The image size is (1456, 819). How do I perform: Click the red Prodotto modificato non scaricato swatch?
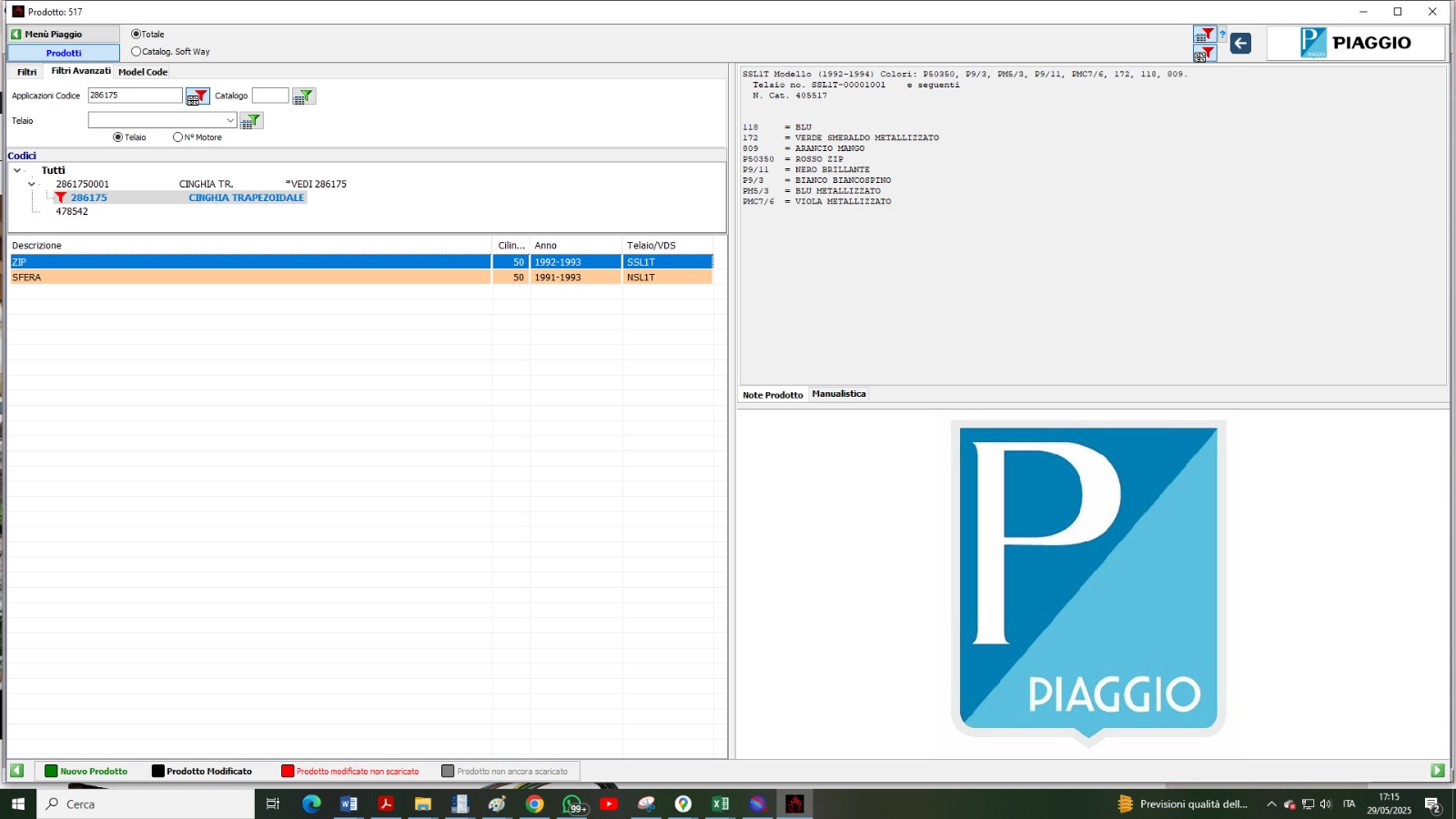(x=288, y=771)
